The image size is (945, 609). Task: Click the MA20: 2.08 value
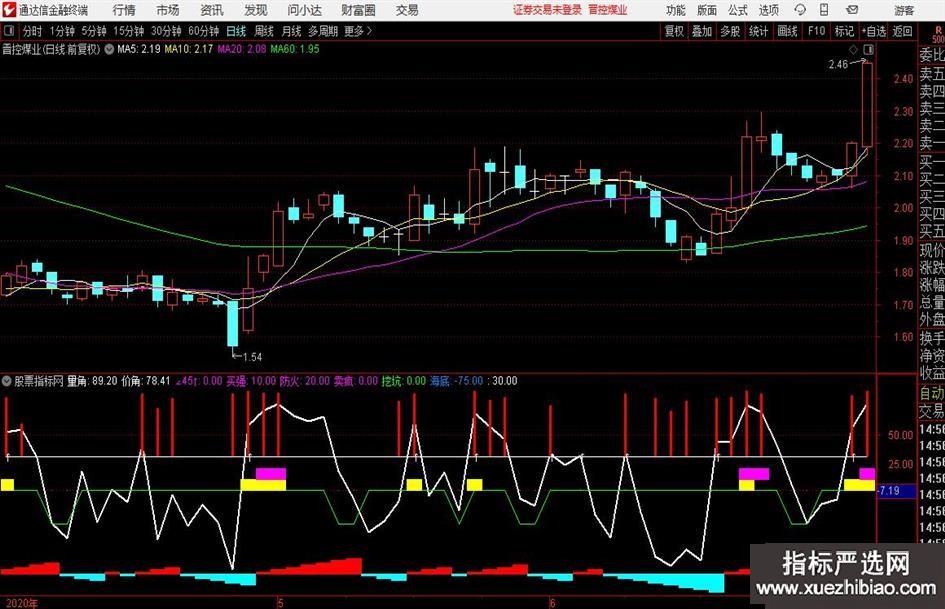[242, 49]
